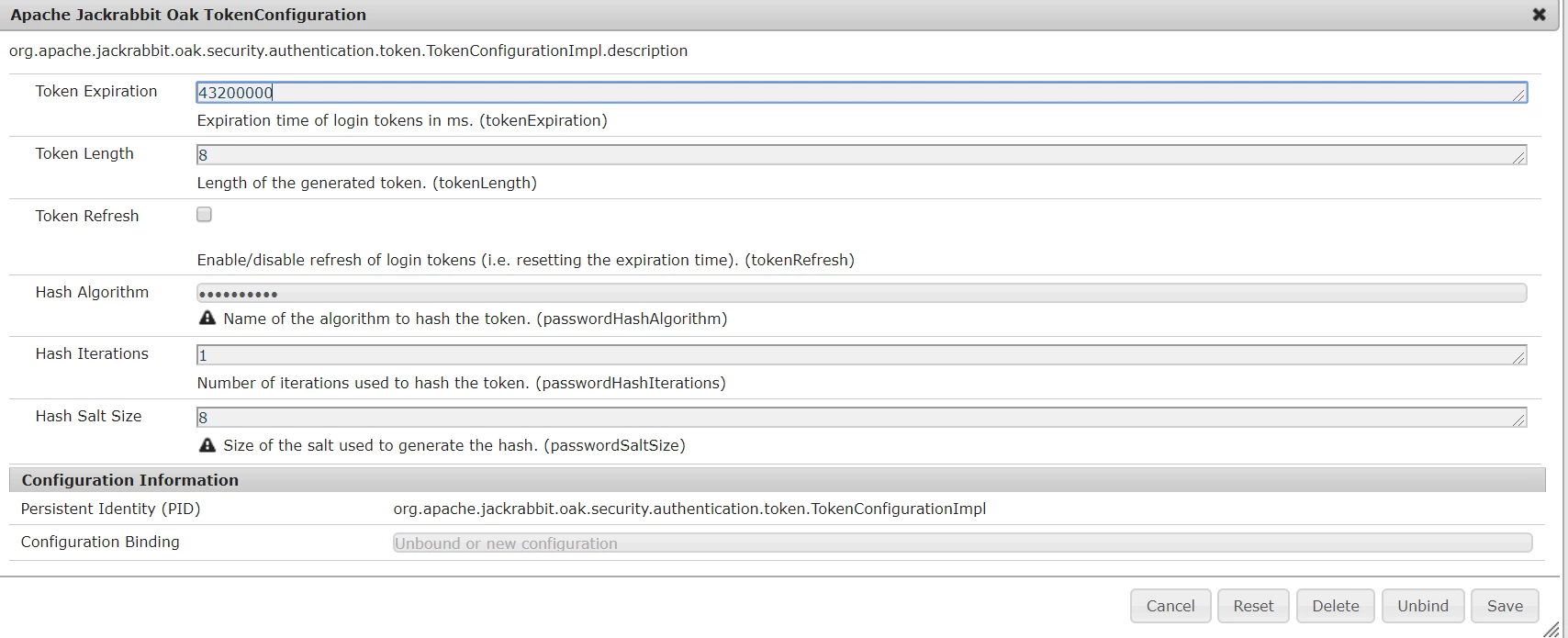
Task: Select the Hash Algorithm masked field
Action: [862, 293]
